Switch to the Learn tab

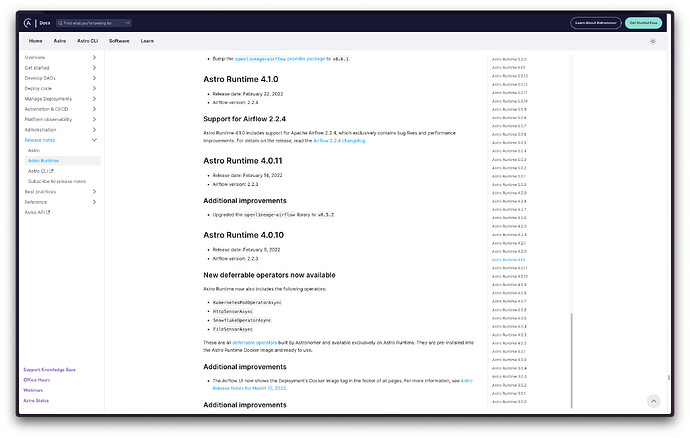[147, 41]
